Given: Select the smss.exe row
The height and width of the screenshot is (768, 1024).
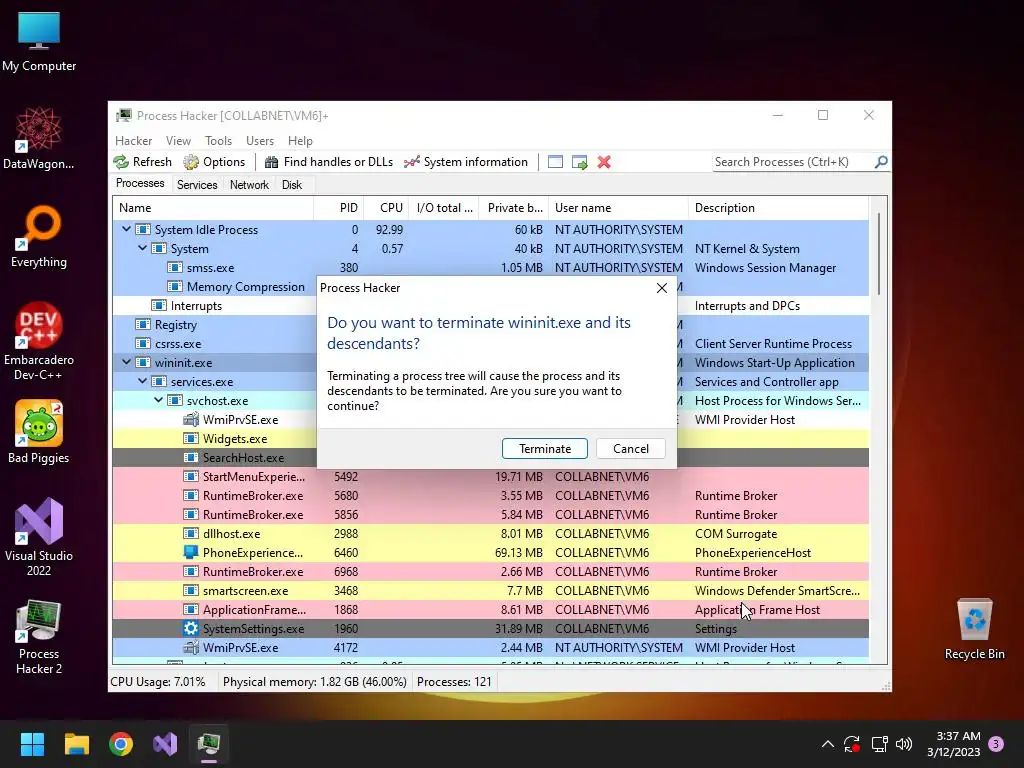Looking at the screenshot, I should click(x=490, y=268).
